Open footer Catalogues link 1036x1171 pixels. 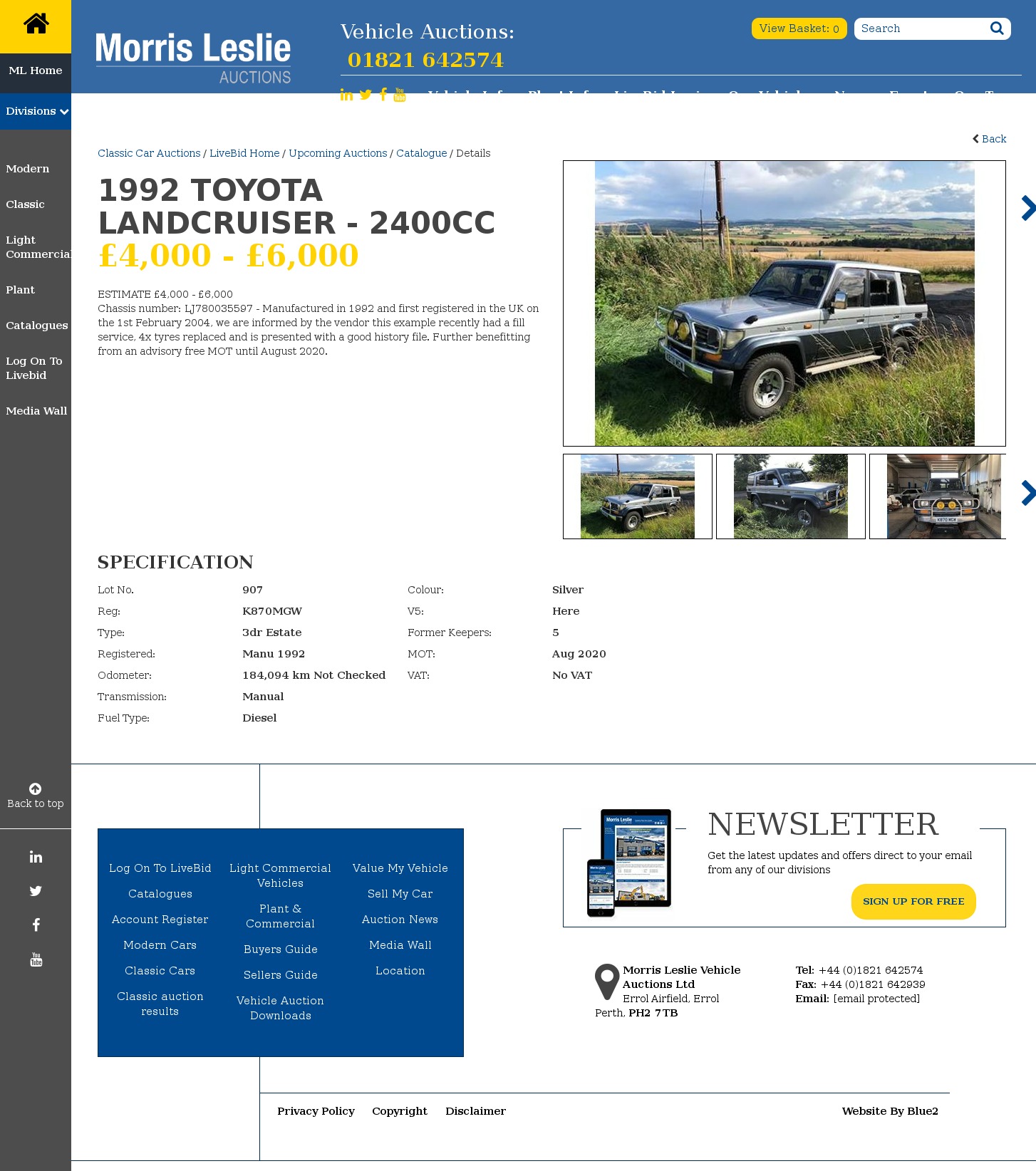pos(160,894)
